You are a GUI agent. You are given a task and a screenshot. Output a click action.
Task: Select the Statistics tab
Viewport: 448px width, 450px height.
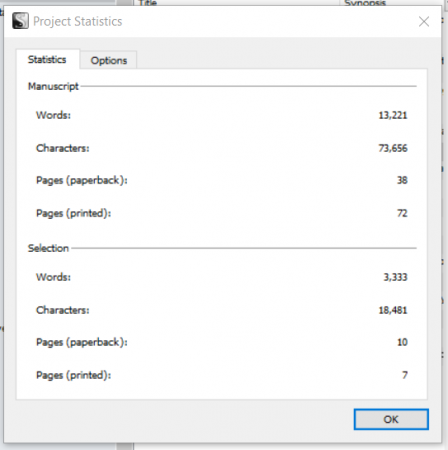point(47,59)
